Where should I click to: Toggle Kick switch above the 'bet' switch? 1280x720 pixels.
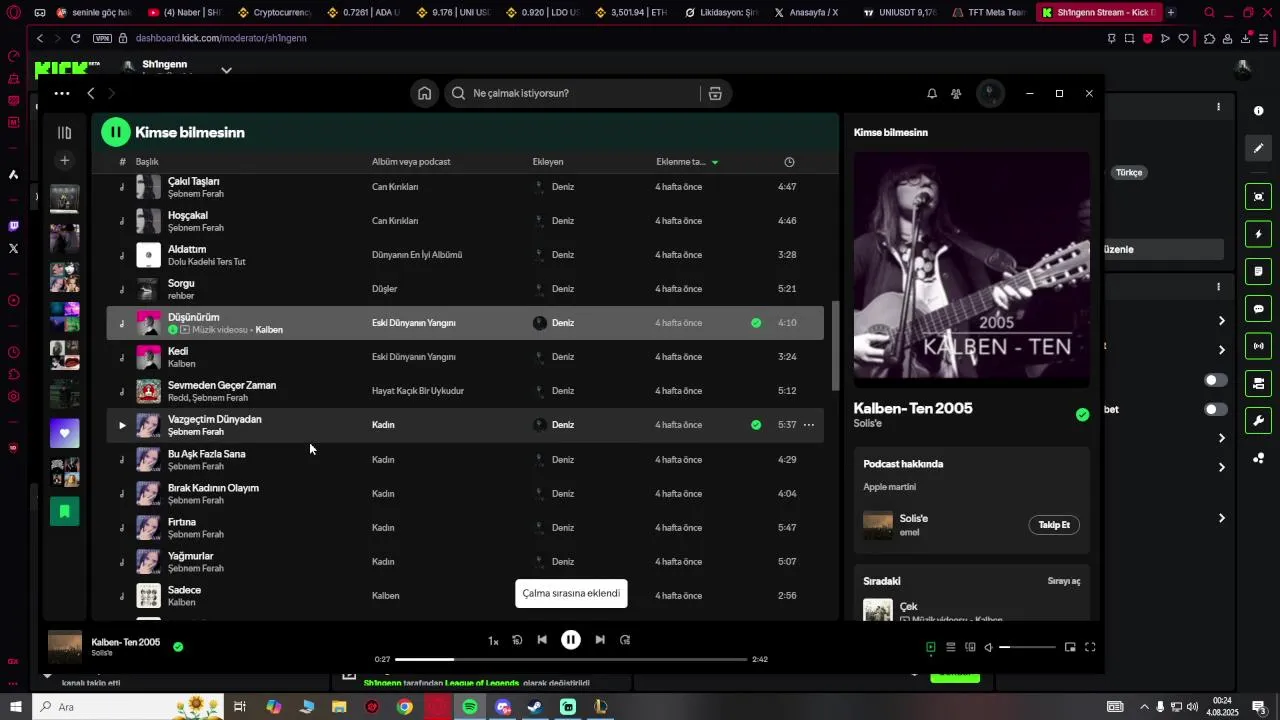coord(1216,380)
